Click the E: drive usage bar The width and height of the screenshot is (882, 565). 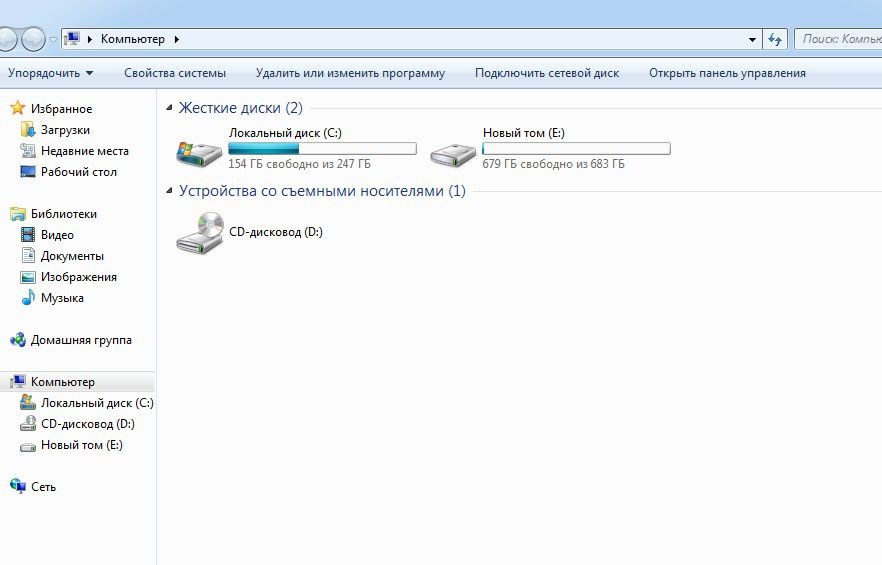(x=577, y=149)
